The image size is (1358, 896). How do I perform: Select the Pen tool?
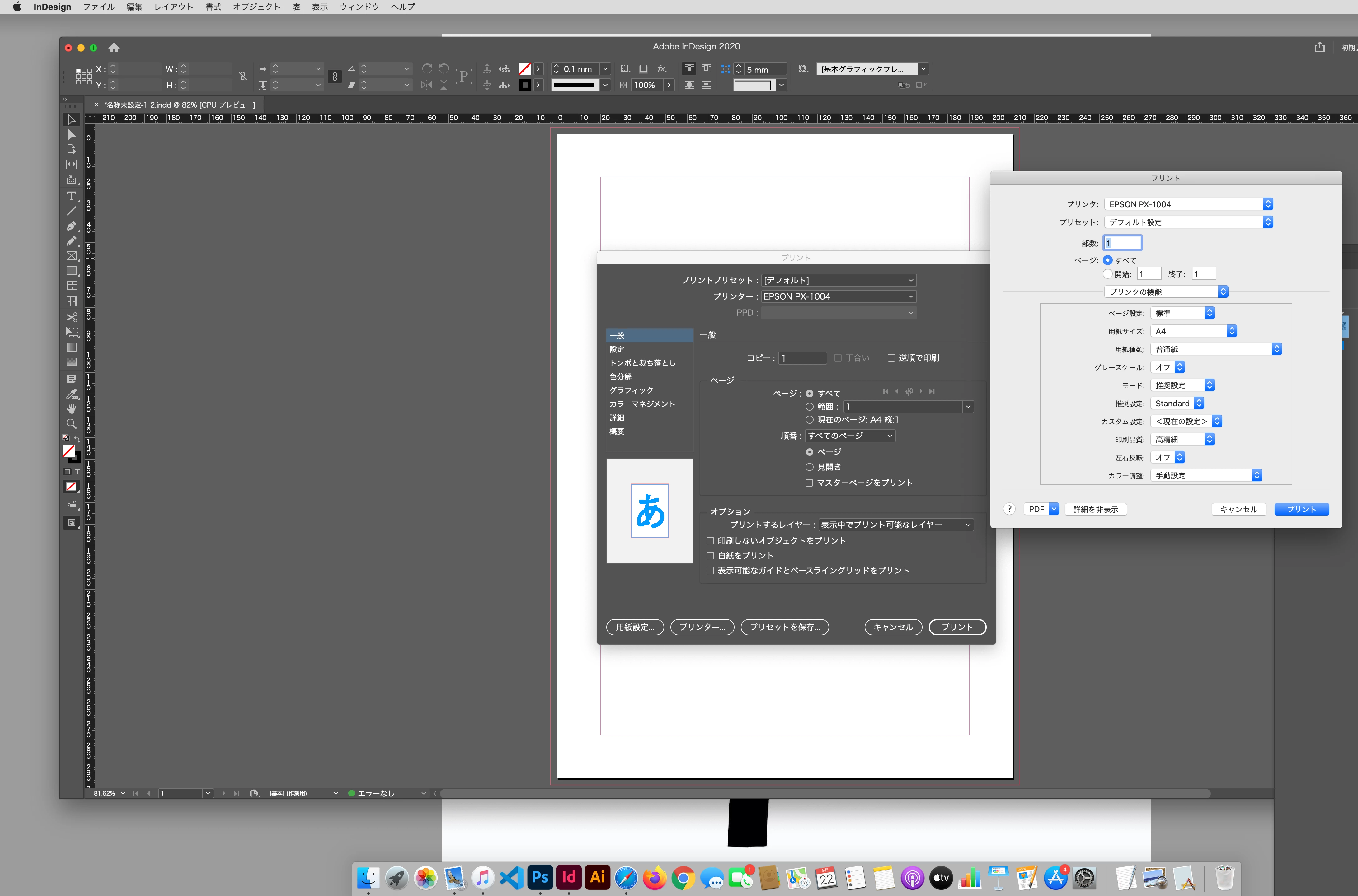point(72,226)
